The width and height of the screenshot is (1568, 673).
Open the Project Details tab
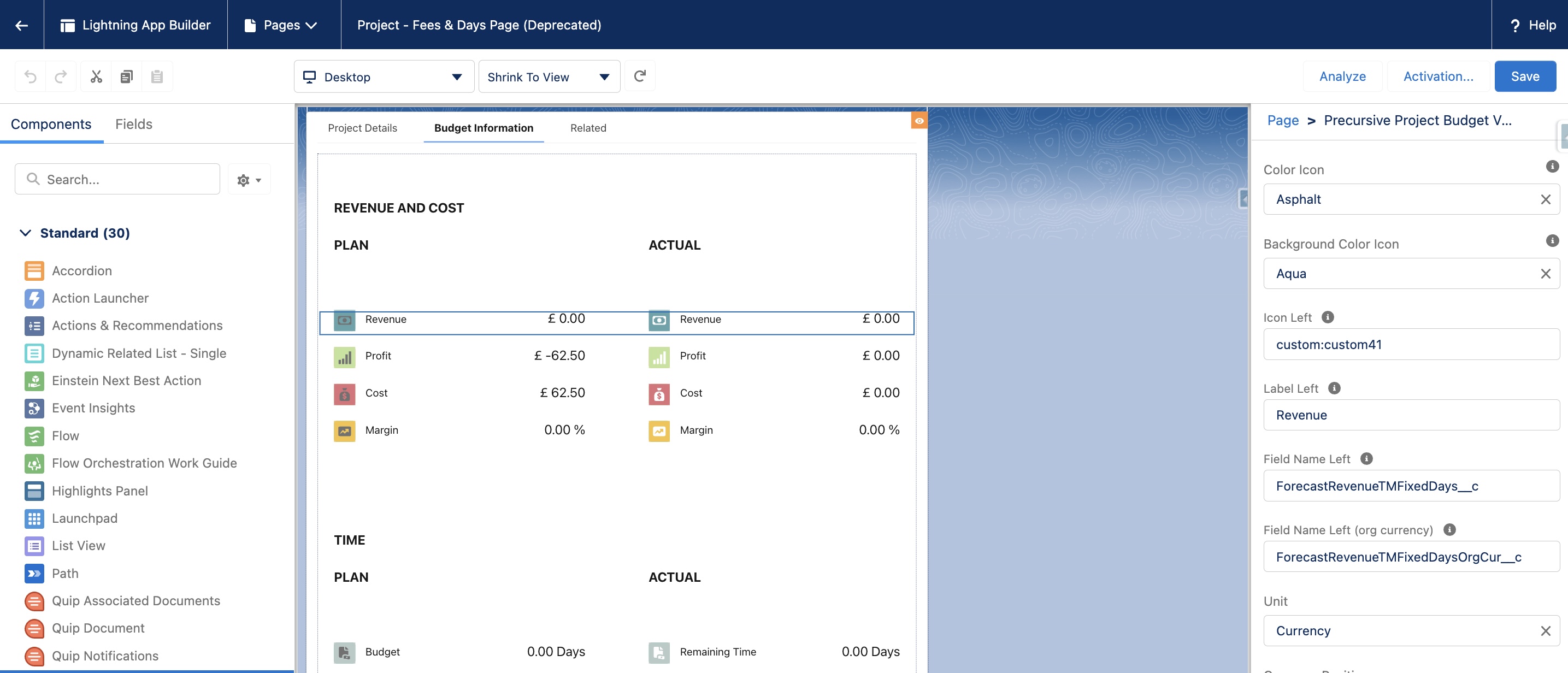click(x=362, y=128)
